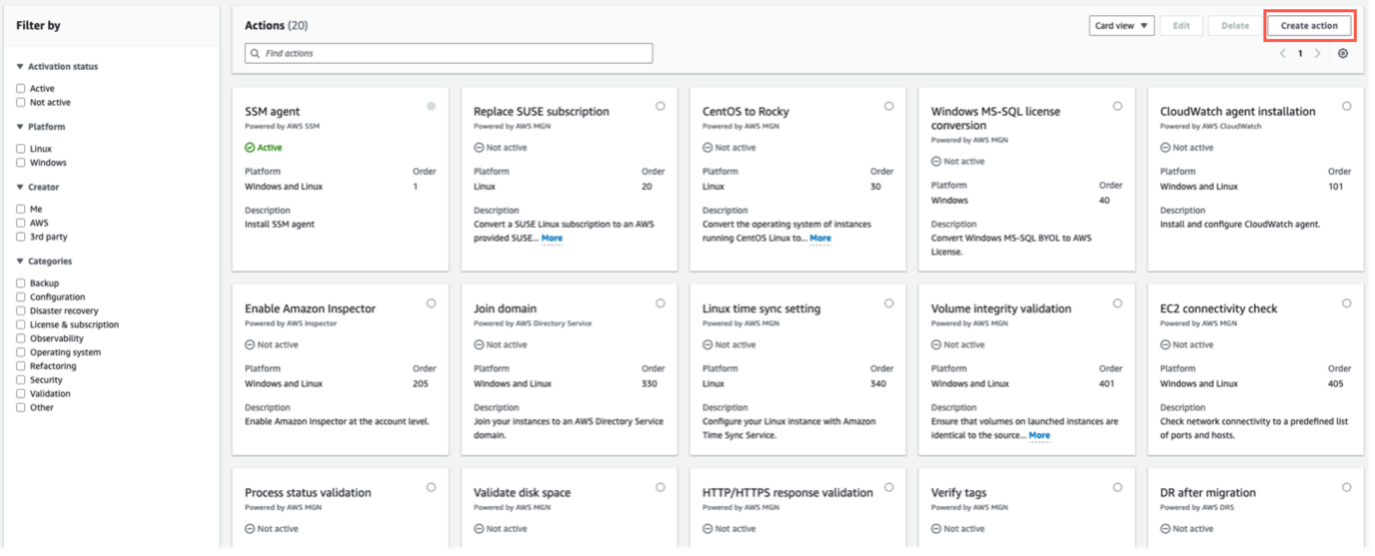Filter by Windows platform
The image size is (1375, 556).
[21, 163]
